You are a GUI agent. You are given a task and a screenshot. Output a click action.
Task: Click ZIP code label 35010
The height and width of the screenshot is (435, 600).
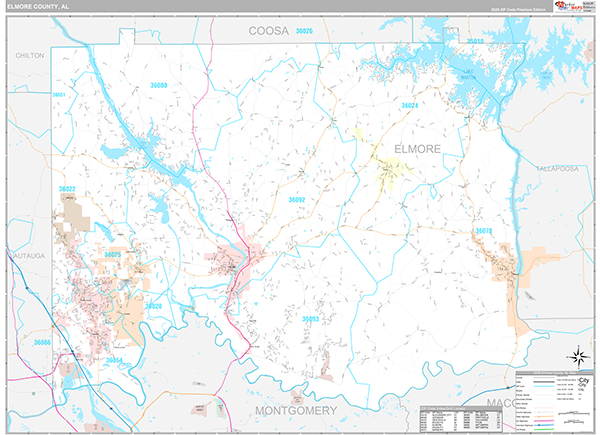coord(475,41)
